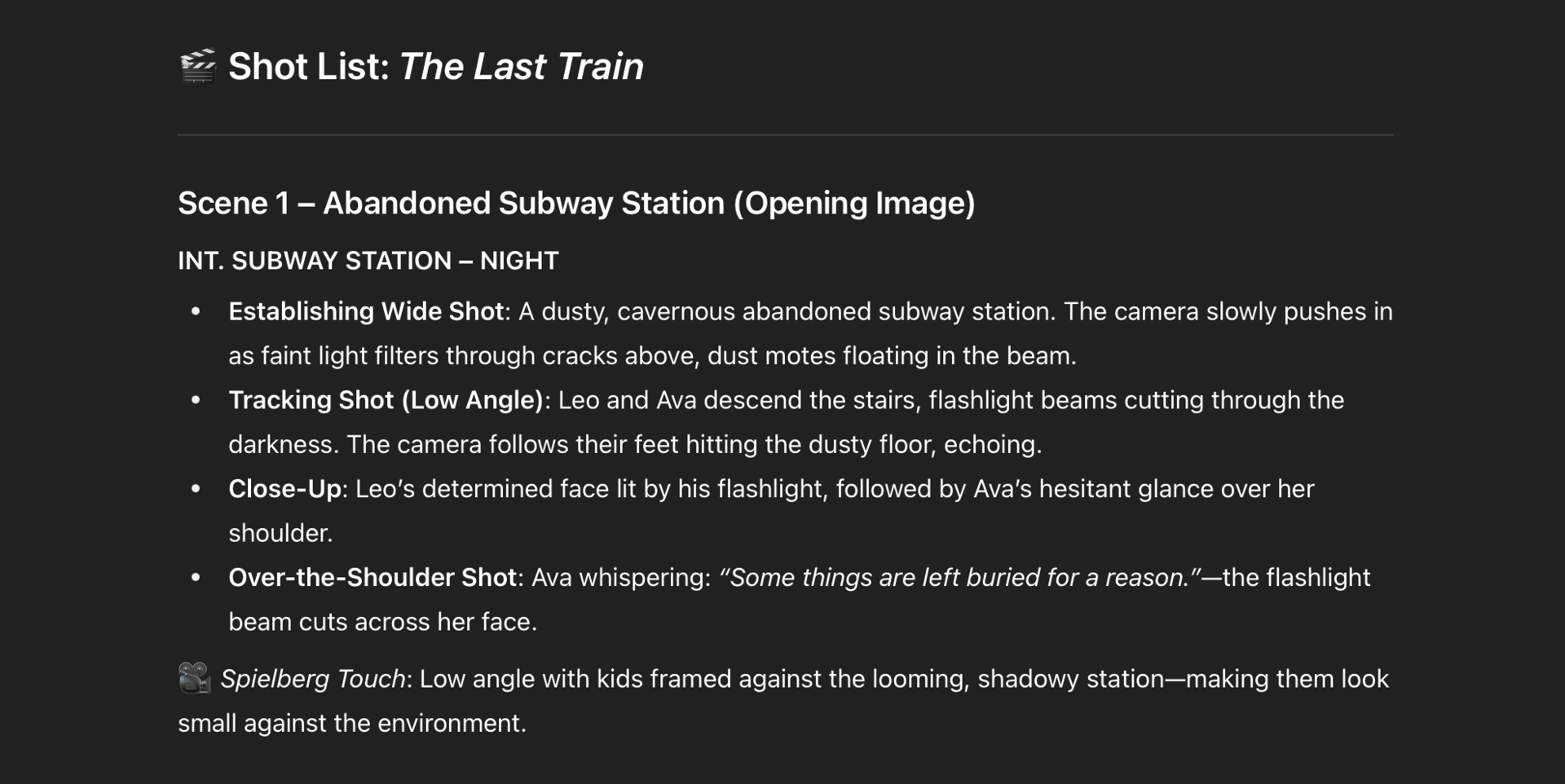Click the text 'beam cuts across her face.'
1565x784 pixels.
coord(382,623)
